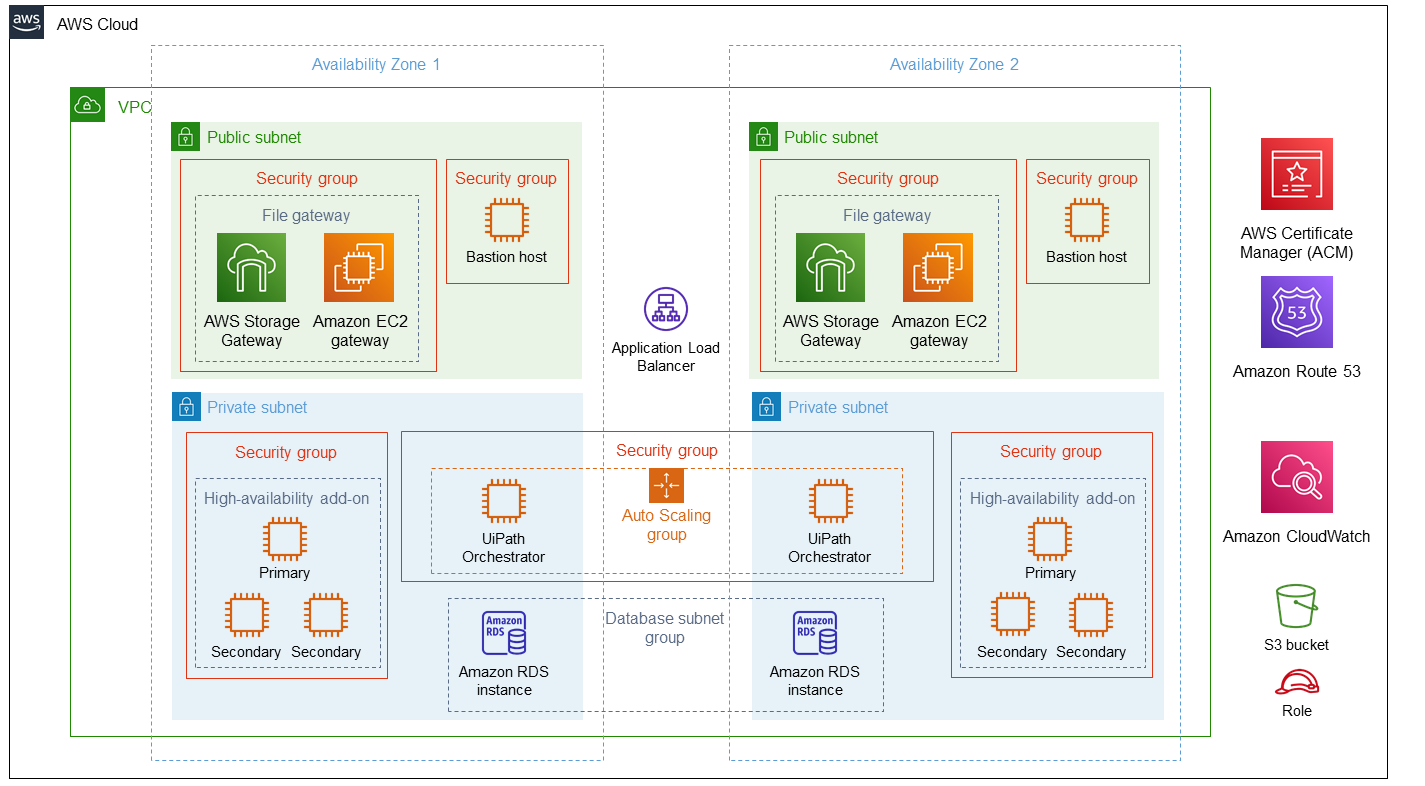Screen dimensions: 1425x786
Task: Select the Availability Zone 1 public subnet lock icon
Action: pos(185,137)
